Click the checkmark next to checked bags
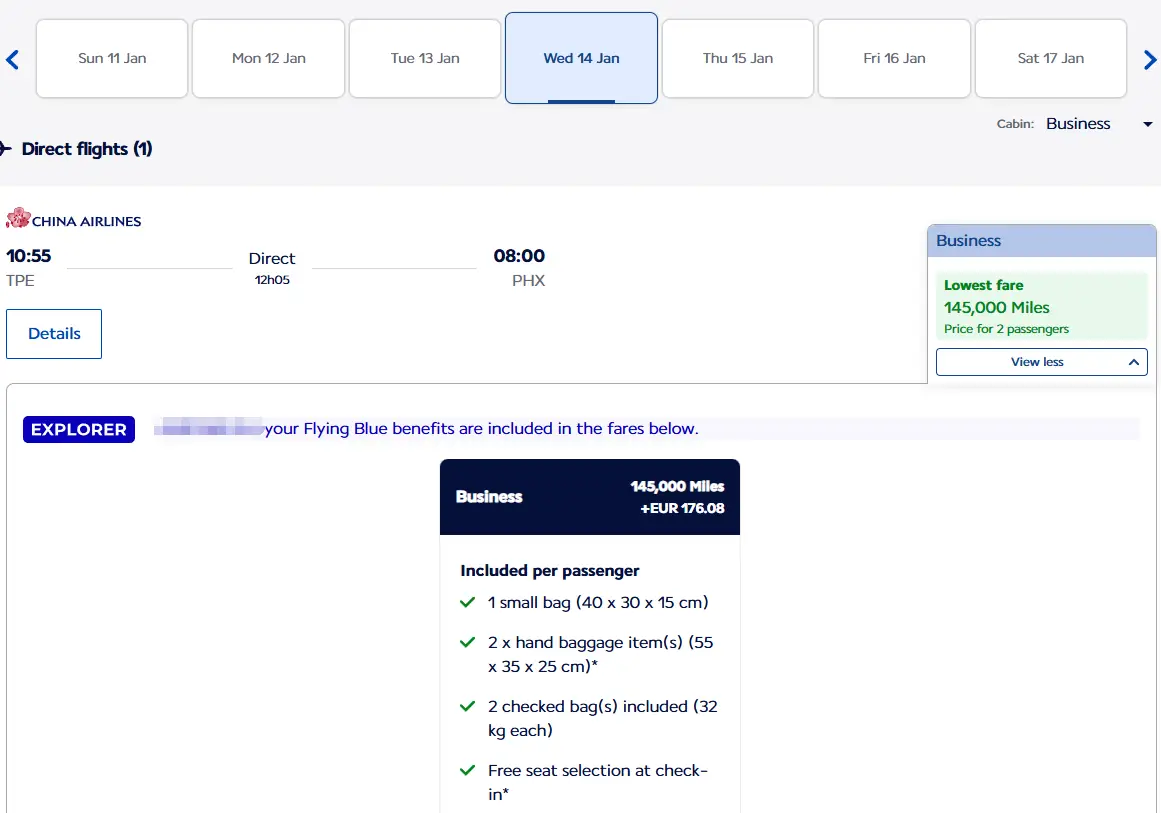This screenshot has width=1161, height=813. click(x=467, y=706)
